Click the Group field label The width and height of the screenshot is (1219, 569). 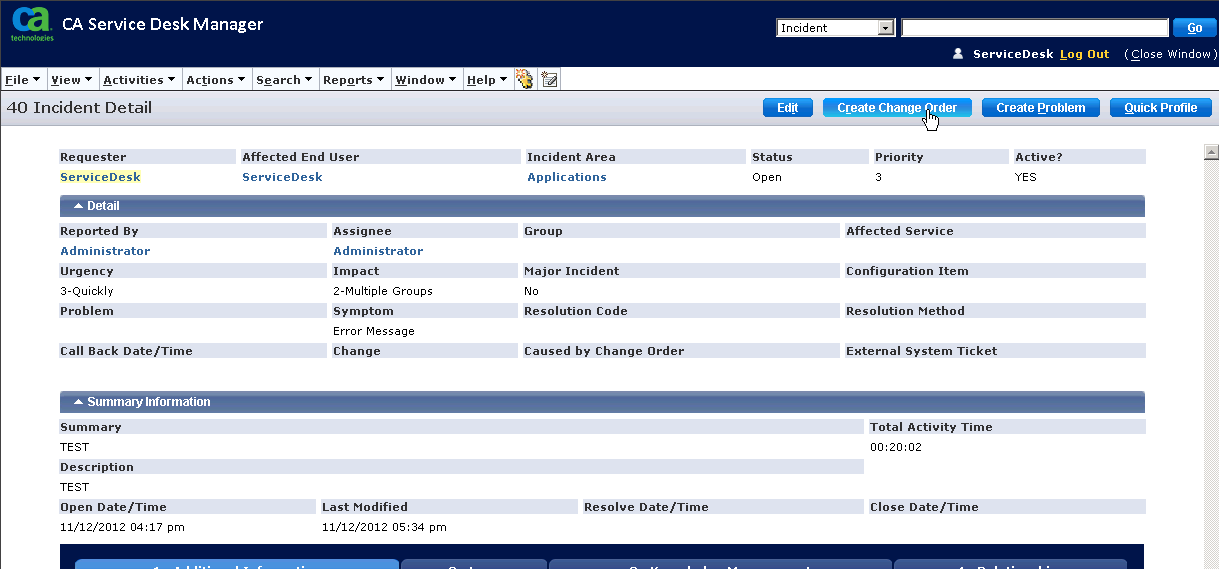[x=543, y=231]
